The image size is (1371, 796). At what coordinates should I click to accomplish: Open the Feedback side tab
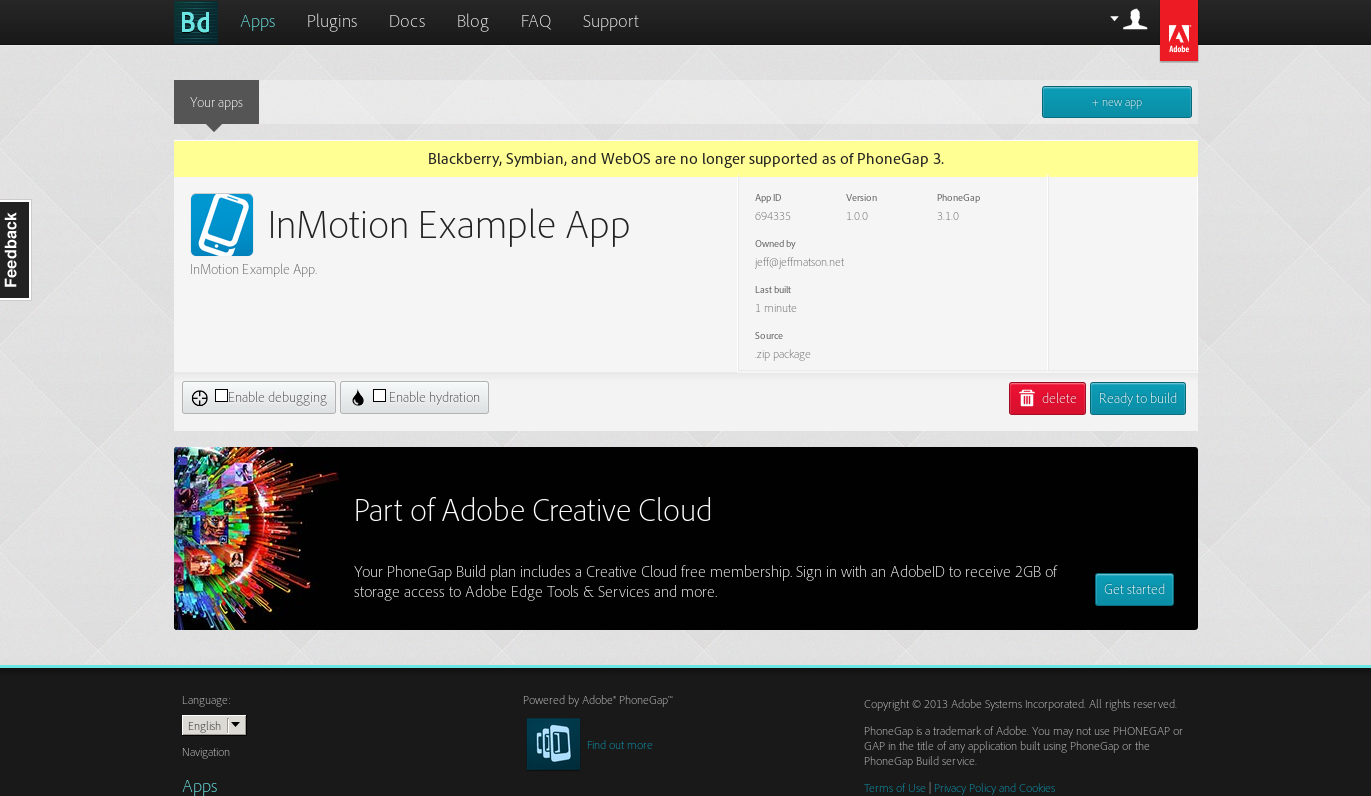coord(14,250)
